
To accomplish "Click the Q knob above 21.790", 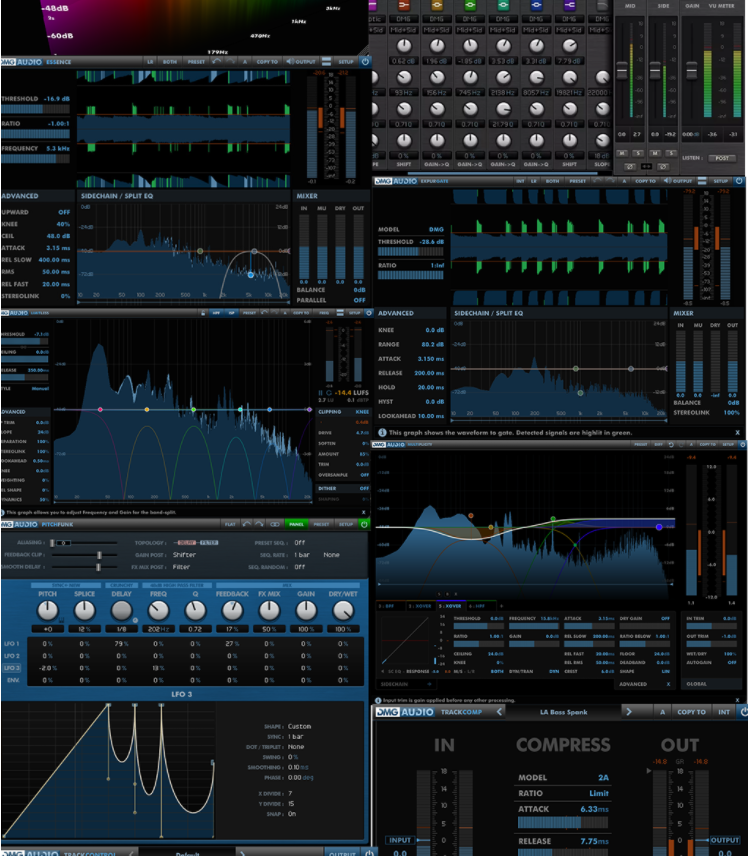I will point(503,109).
